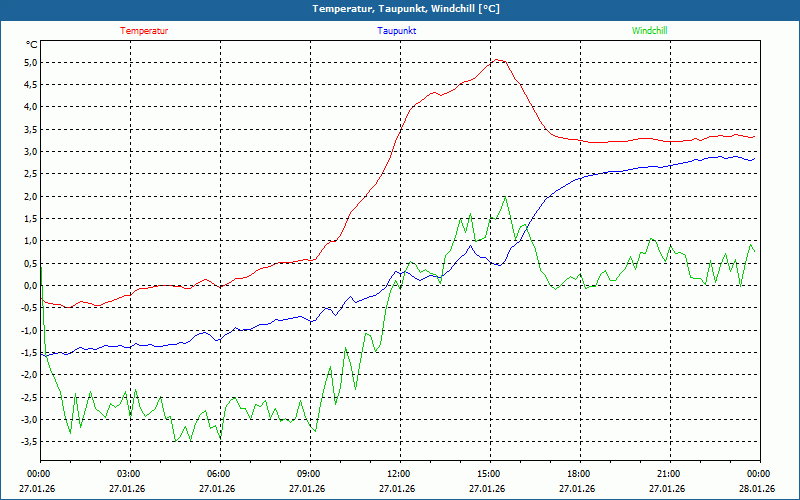Screen dimensions: 800x500
Task: Click the green Windchill legend label
Action: click(649, 31)
